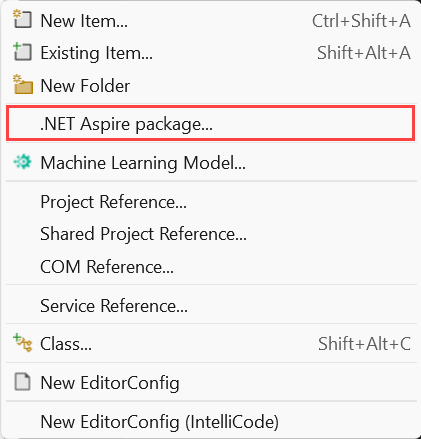
Task: Click the Shift+Alt+C shortcut hint
Action: (364, 344)
